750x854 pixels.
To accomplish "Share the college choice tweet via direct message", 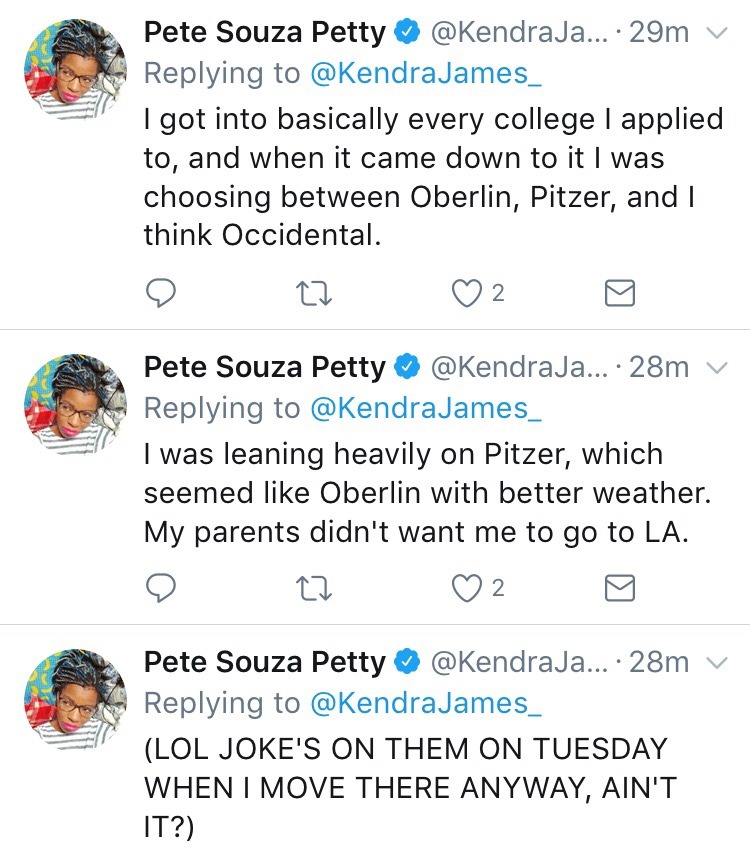I will [x=621, y=293].
